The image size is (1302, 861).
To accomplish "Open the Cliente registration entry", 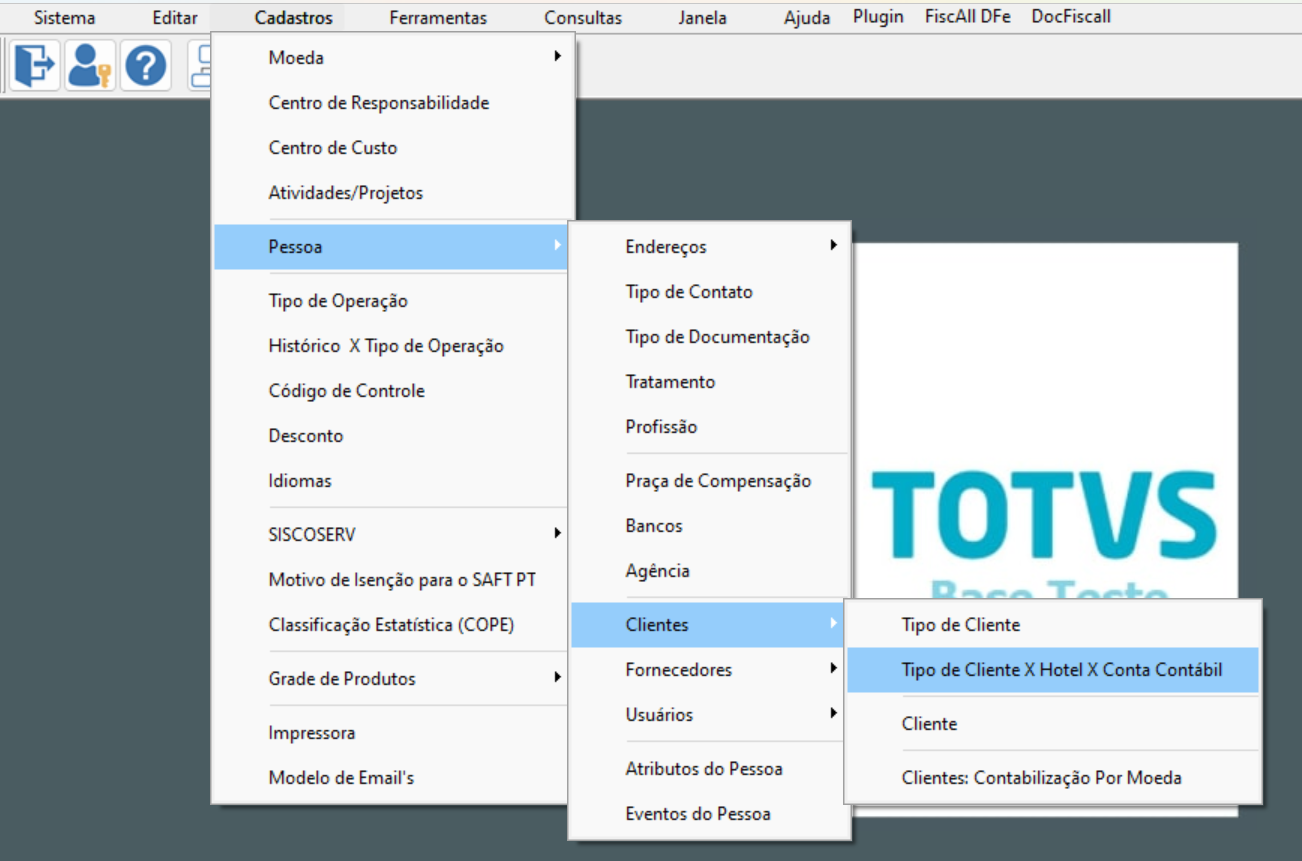I will pyautogui.click(x=1053, y=724).
